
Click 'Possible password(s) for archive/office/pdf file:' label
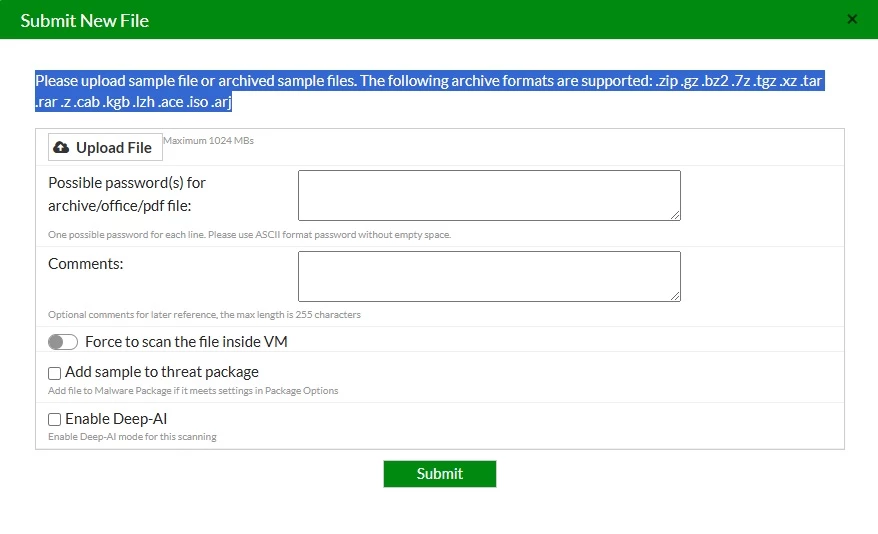(x=127, y=194)
